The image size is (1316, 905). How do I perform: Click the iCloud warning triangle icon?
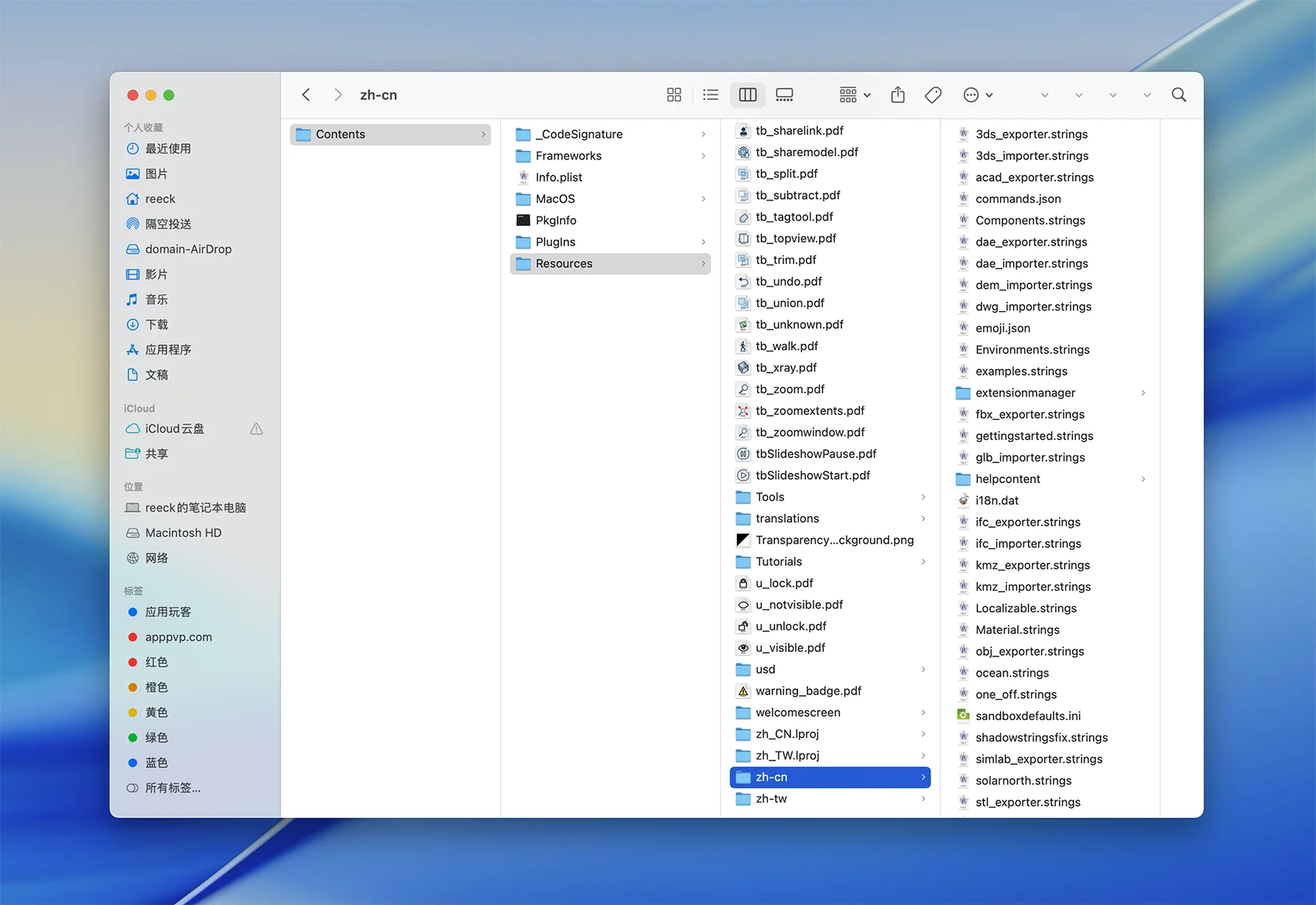tap(256, 429)
